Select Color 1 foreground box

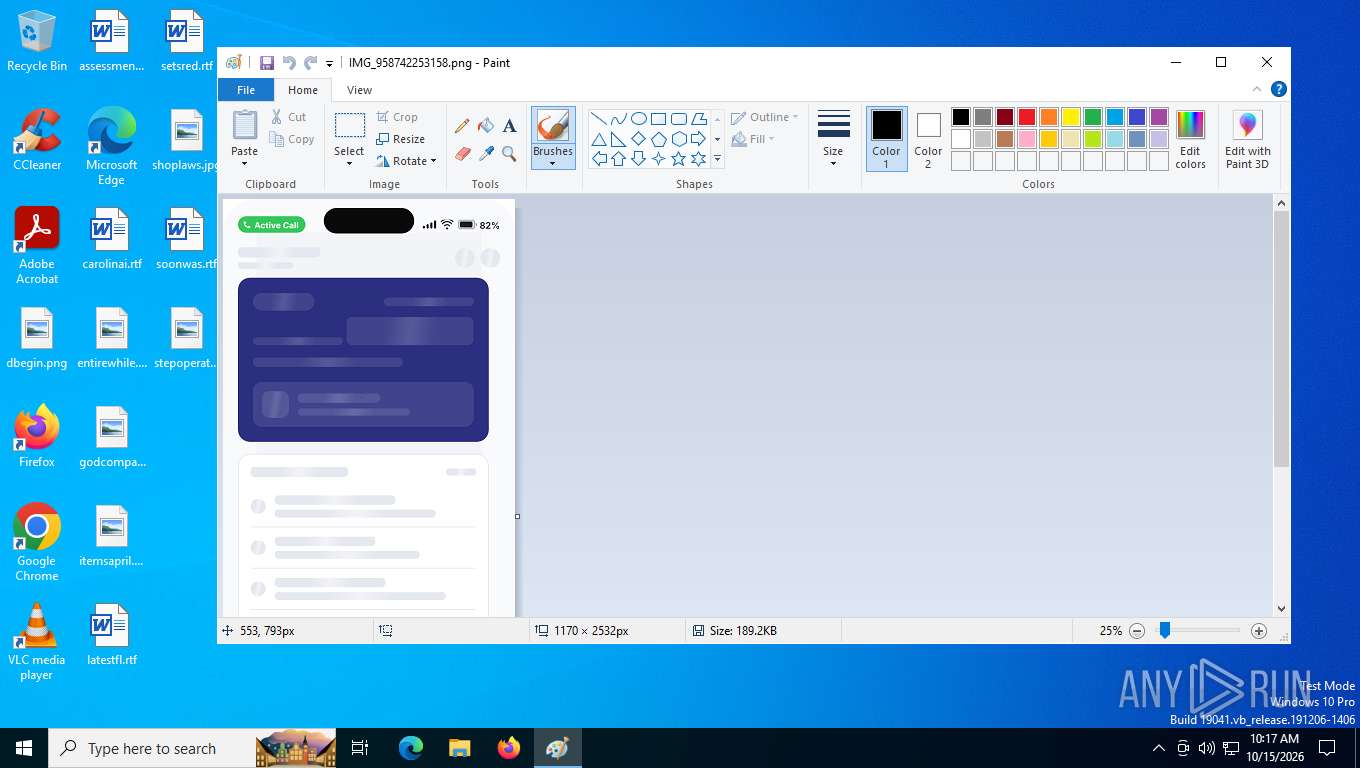pyautogui.click(x=886, y=139)
